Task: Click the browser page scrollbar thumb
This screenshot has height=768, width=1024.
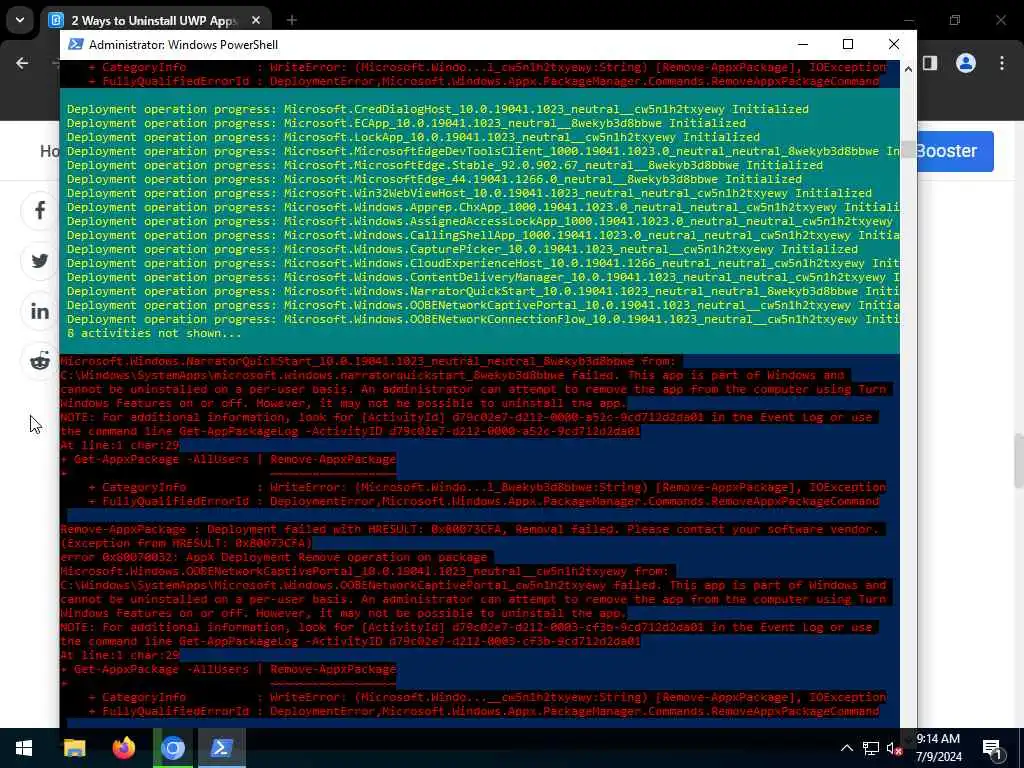Action: [x=1018, y=461]
